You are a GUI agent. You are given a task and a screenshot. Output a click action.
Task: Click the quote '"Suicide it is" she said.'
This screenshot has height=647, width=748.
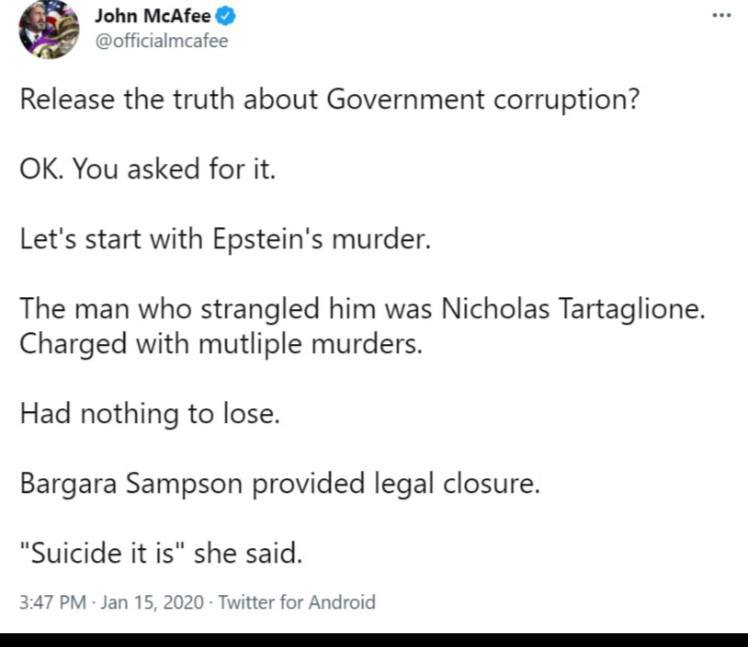161,552
